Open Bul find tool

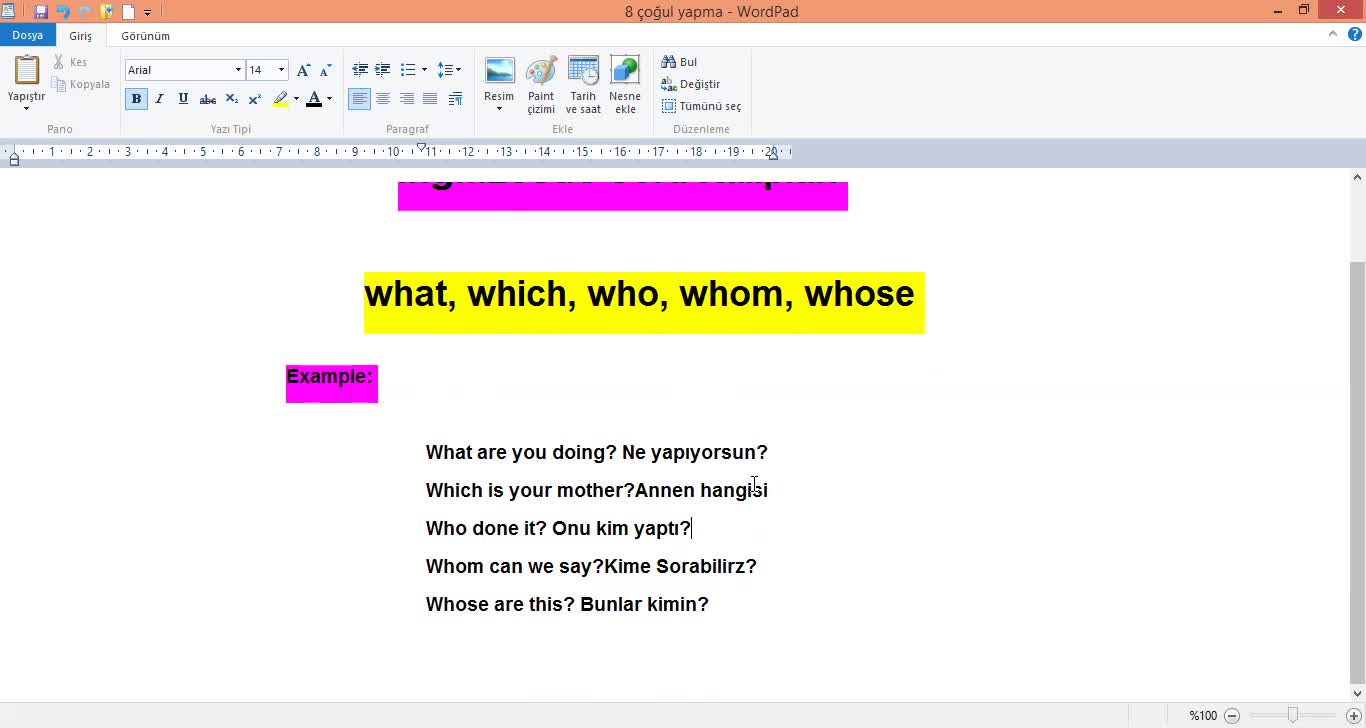click(x=679, y=62)
